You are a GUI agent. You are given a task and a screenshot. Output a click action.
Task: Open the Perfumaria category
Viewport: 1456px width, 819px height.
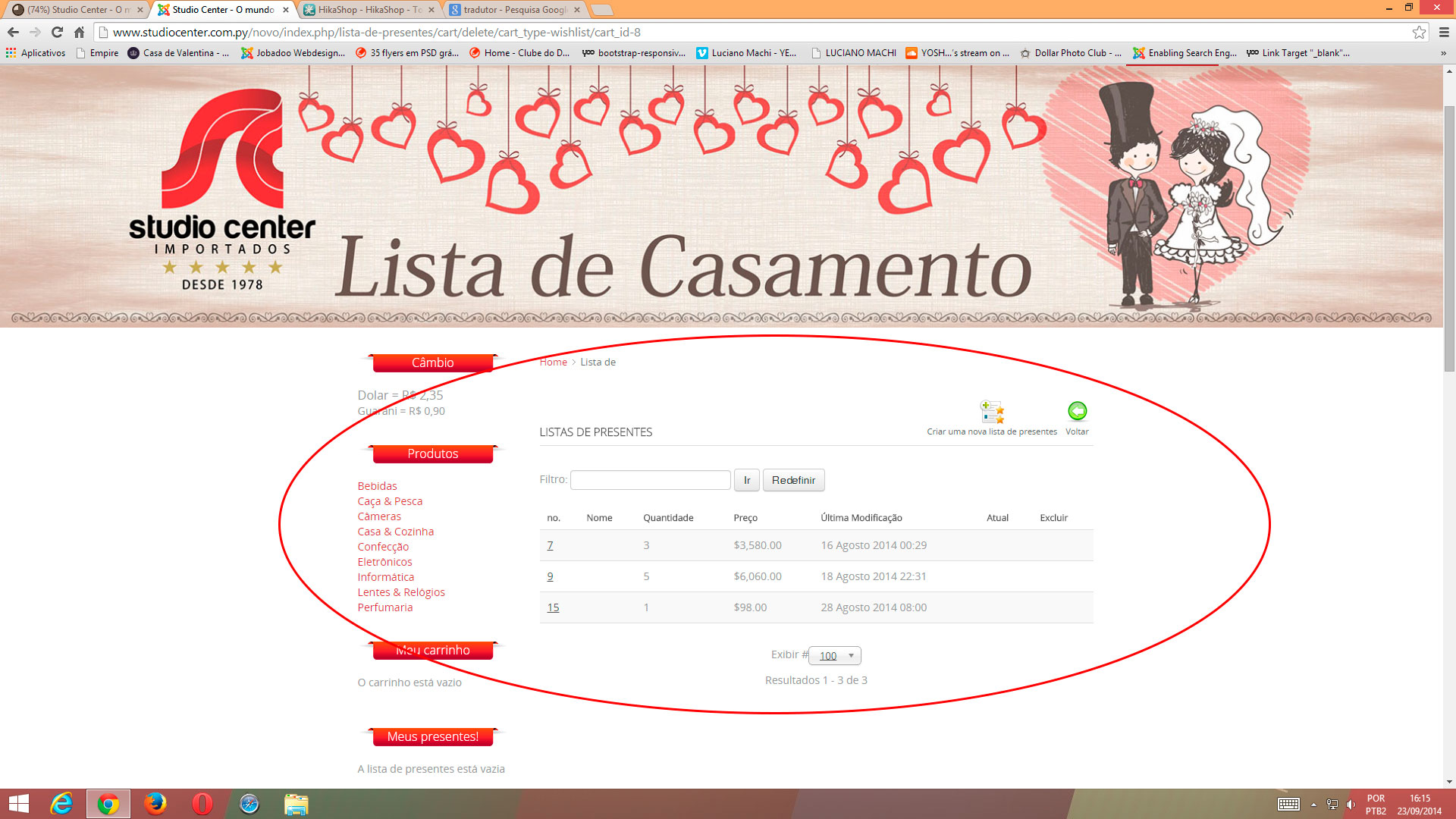(385, 607)
